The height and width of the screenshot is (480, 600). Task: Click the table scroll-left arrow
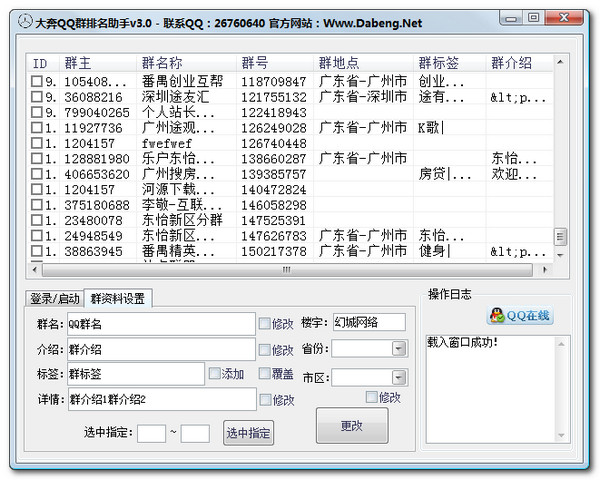[34, 270]
